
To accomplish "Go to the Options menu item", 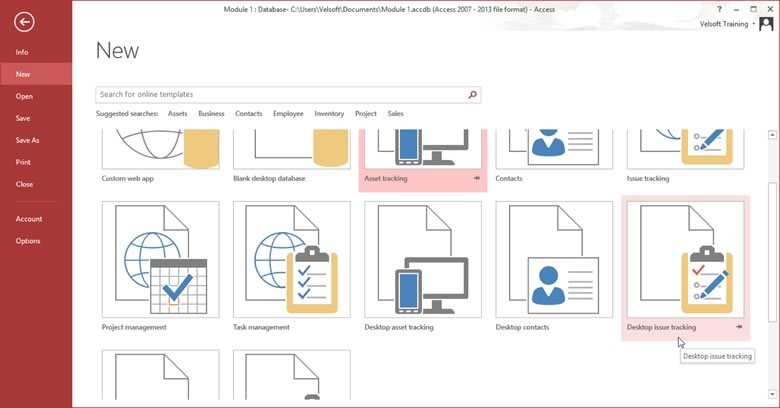I will click(x=28, y=241).
